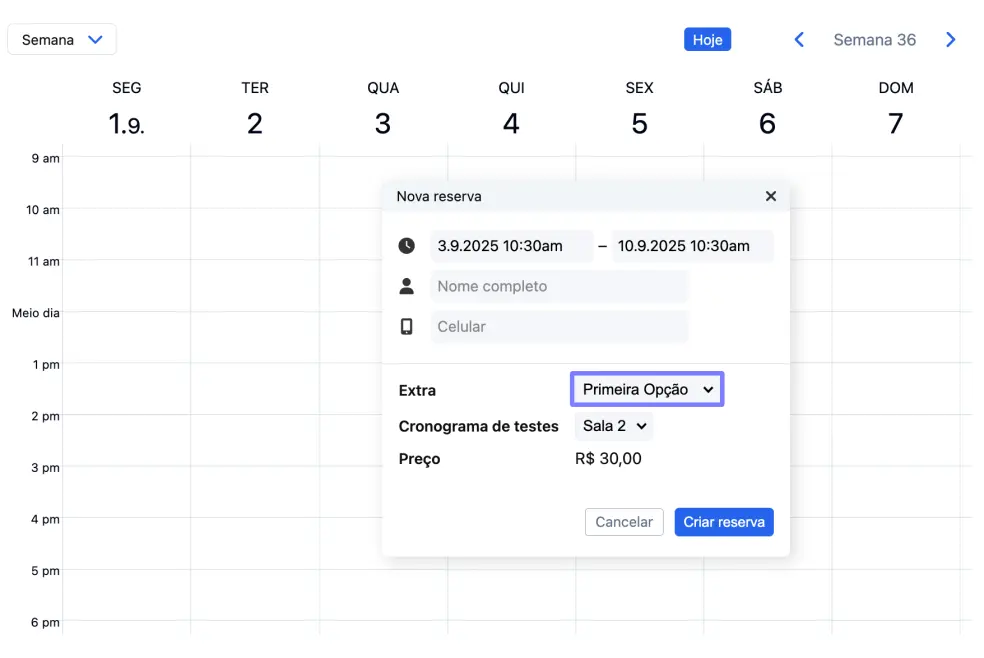Expand the Extra Primeira Opção dropdown

[647, 390]
